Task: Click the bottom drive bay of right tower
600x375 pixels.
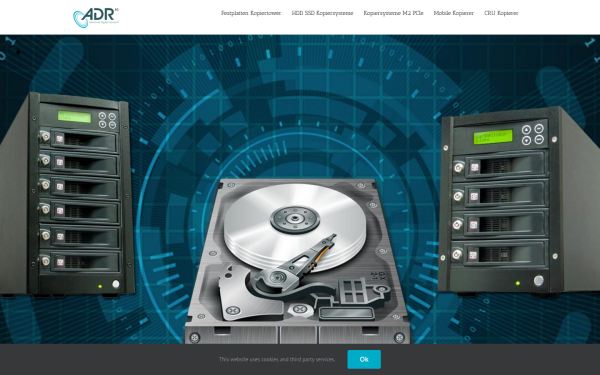Action: [500, 253]
